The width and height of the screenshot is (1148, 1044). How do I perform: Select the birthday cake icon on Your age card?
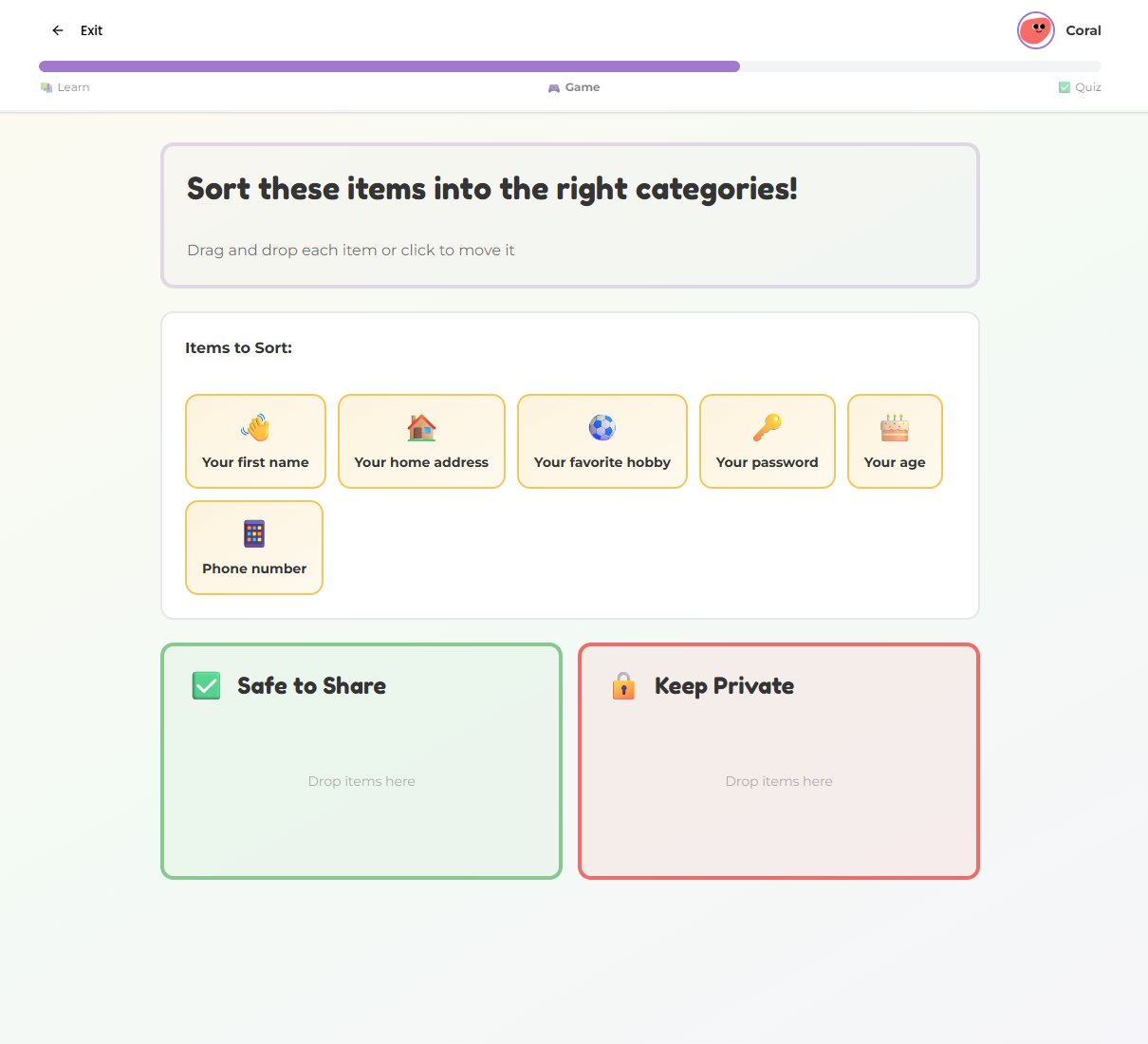point(894,426)
